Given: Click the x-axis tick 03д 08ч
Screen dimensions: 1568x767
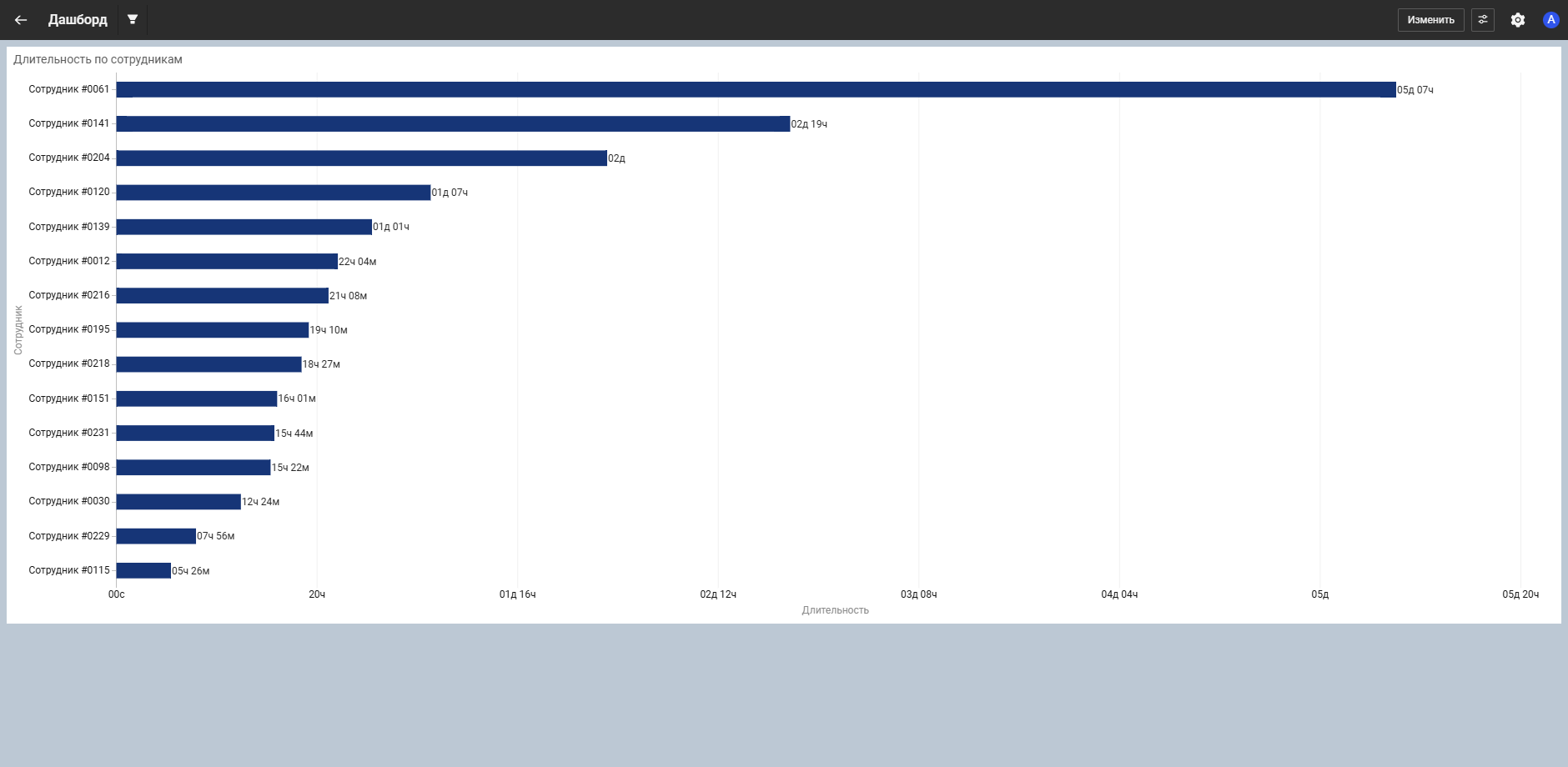Looking at the screenshot, I should click(918, 594).
